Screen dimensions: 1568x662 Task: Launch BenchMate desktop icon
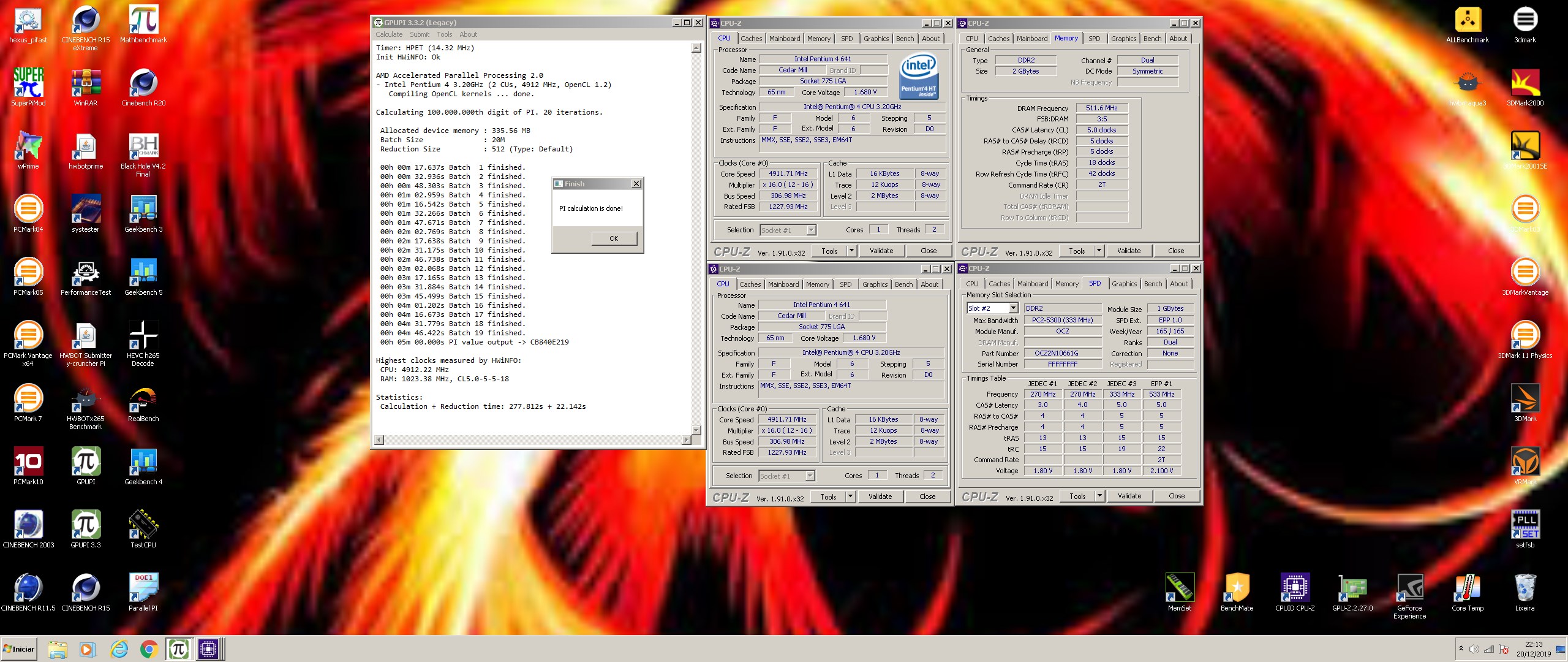[x=1237, y=592]
